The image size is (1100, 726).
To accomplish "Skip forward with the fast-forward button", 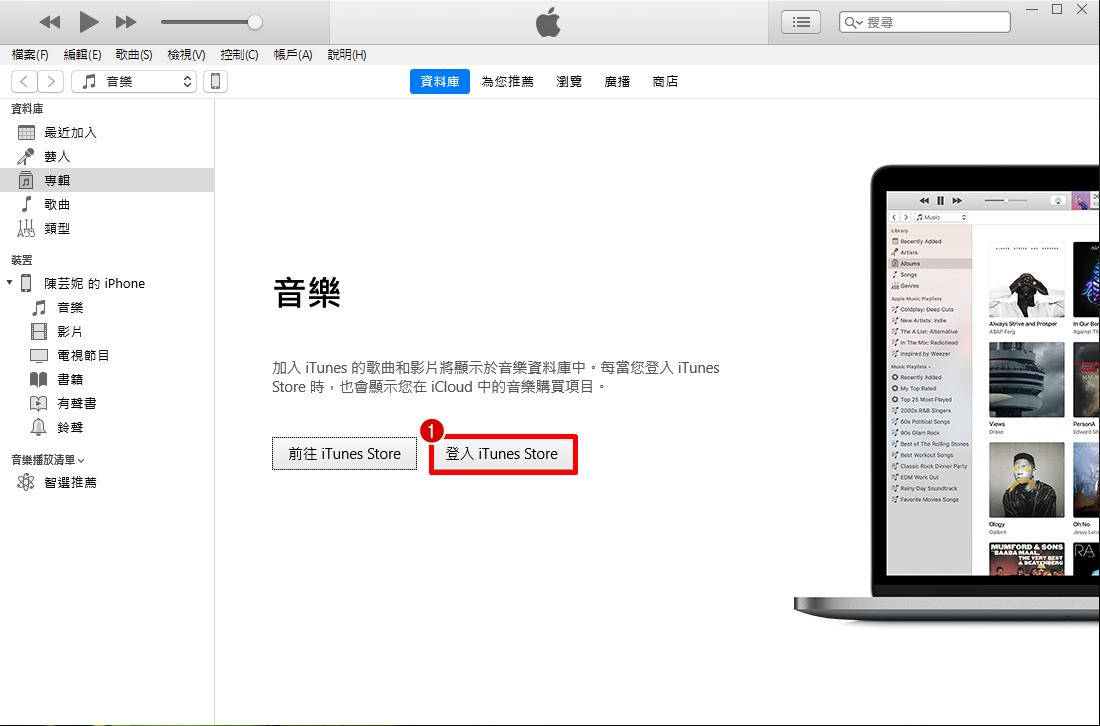I will [126, 22].
